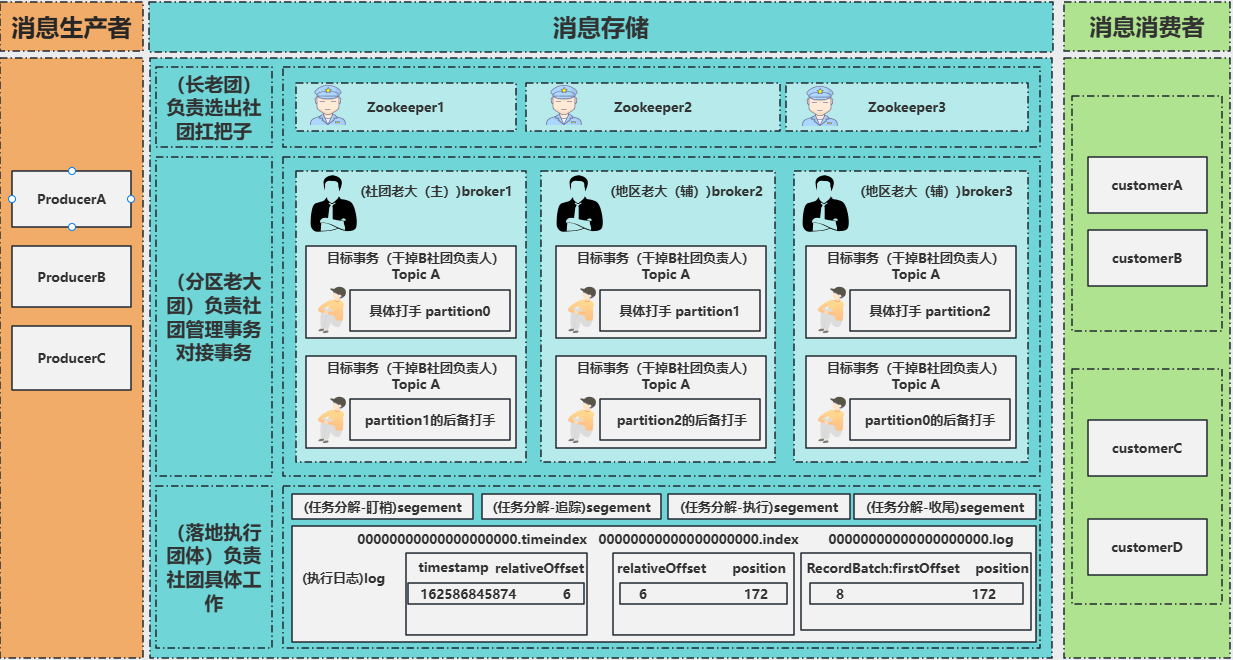1233x660 pixels.
Task: Select the ProducerA box
Action: click(x=71, y=199)
